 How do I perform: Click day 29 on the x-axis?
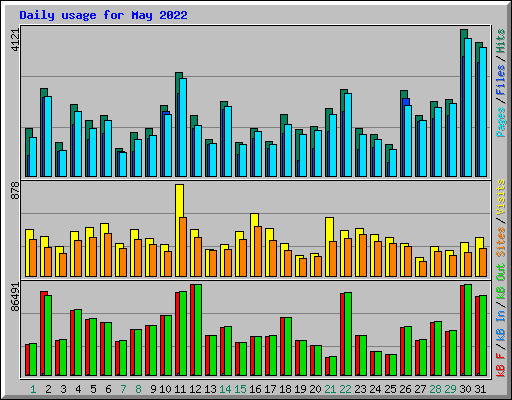click(x=450, y=389)
